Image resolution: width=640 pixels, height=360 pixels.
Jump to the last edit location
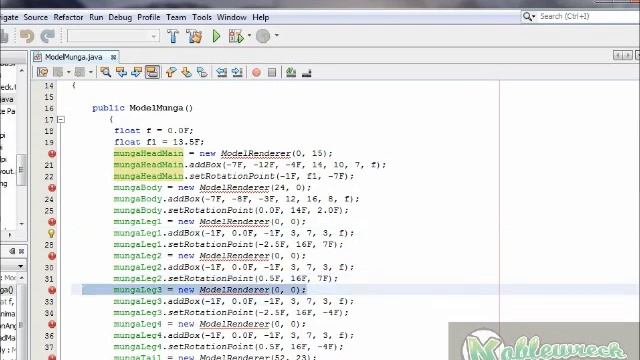click(42, 72)
